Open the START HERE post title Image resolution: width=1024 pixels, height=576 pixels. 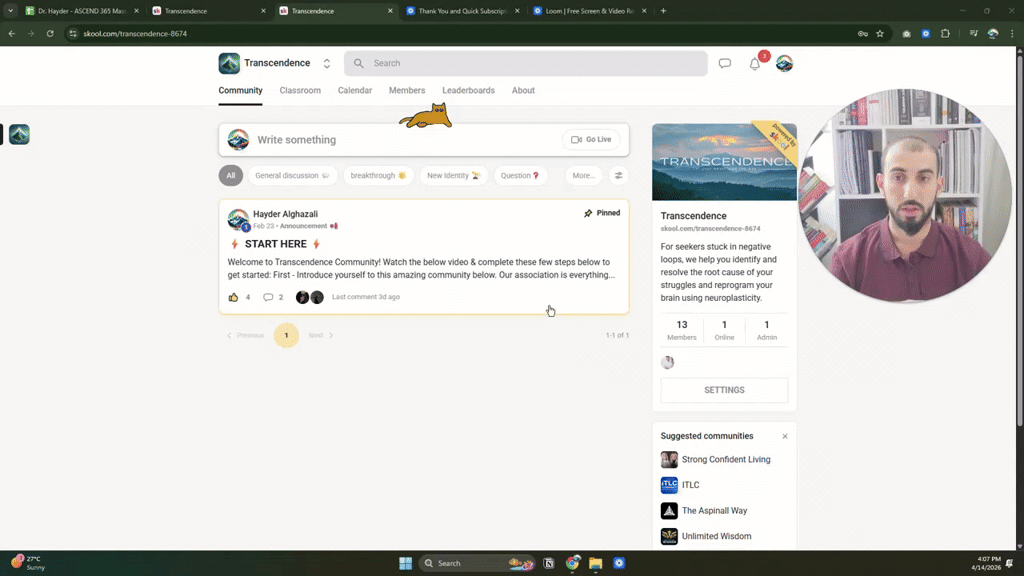click(276, 244)
